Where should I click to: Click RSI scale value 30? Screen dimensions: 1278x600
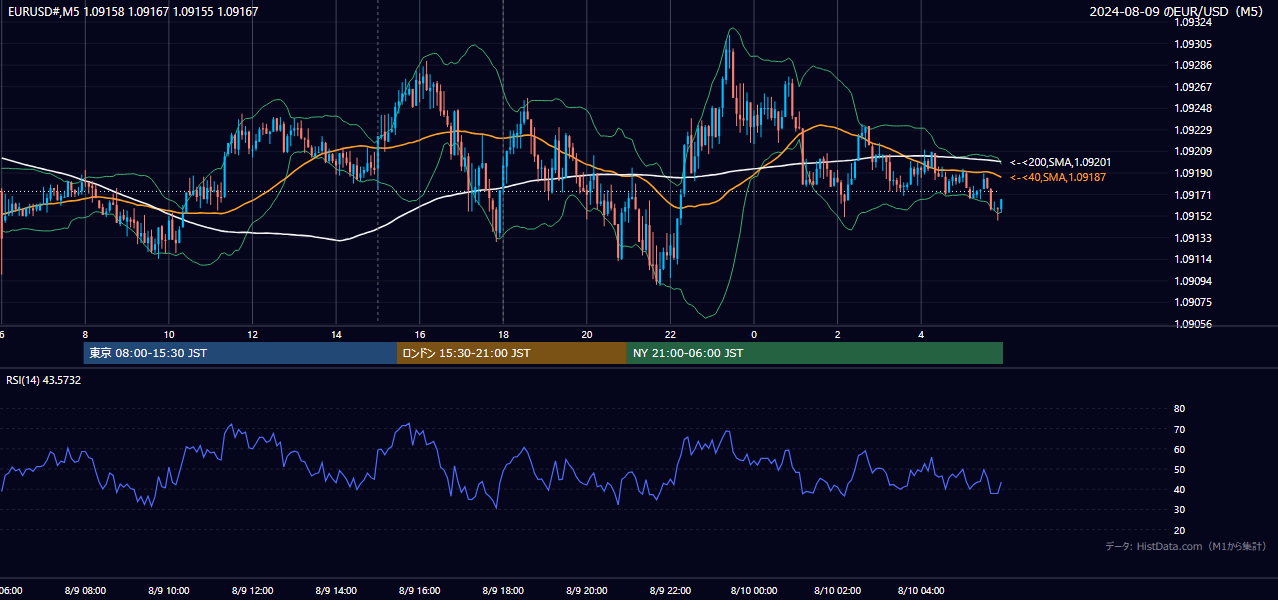tap(1180, 510)
